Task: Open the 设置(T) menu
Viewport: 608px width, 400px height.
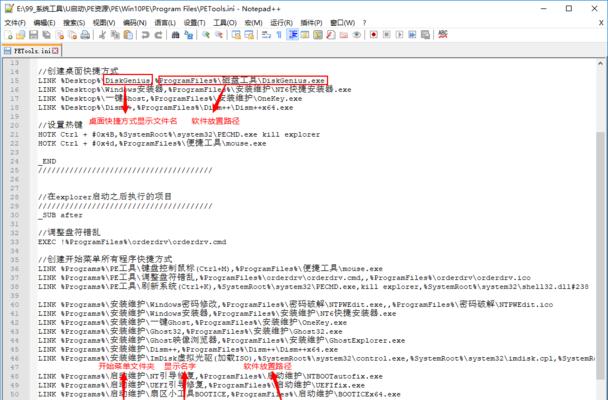Action: [x=194, y=23]
